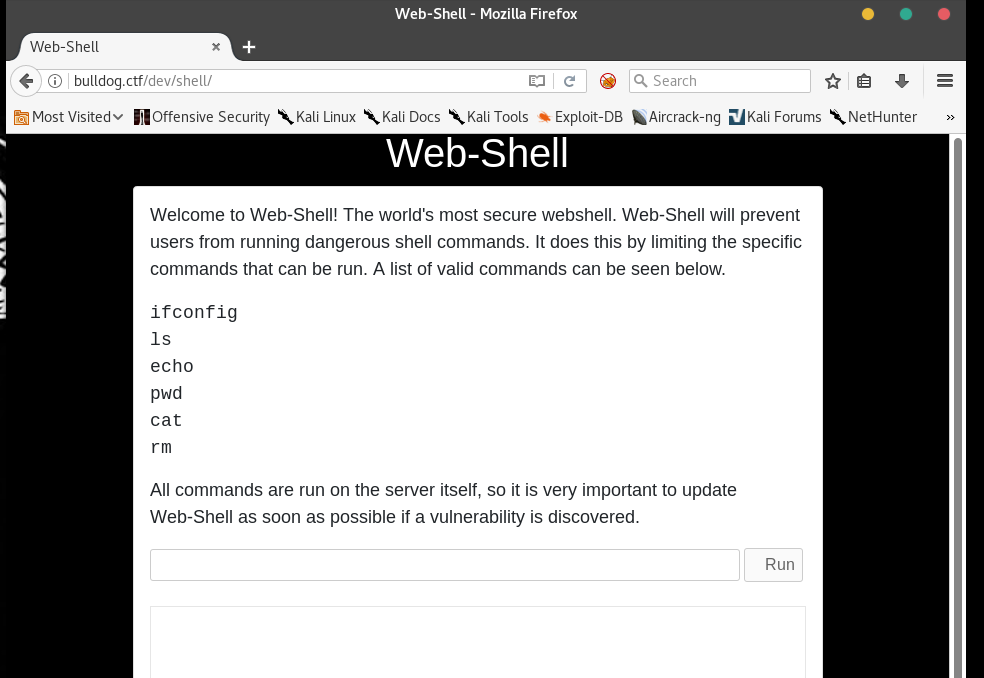Open the Kali Tools bookmark

tap(488, 117)
